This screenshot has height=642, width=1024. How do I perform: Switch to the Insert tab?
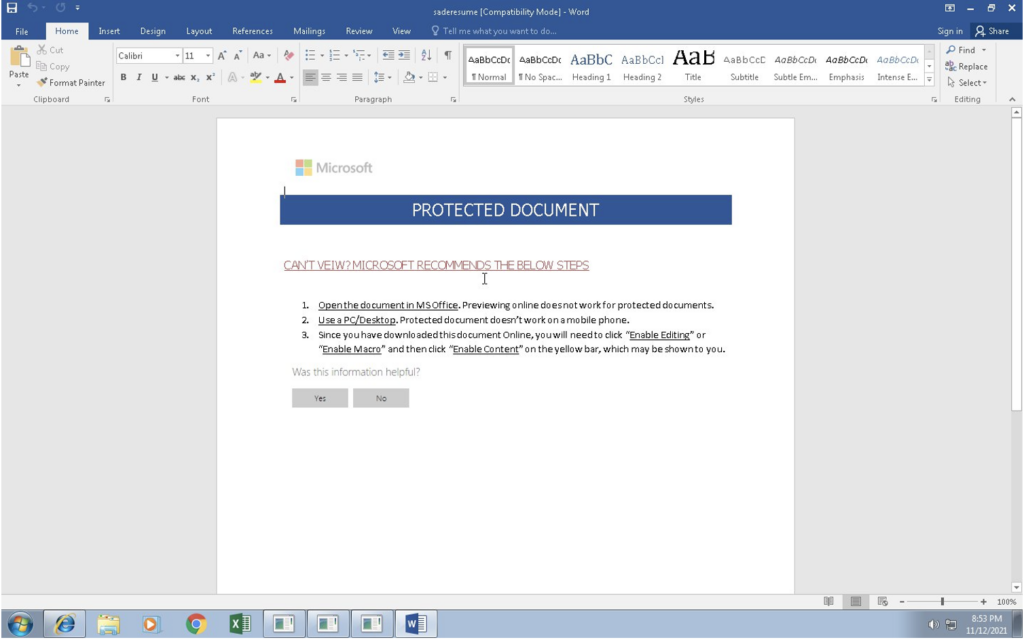(109, 31)
